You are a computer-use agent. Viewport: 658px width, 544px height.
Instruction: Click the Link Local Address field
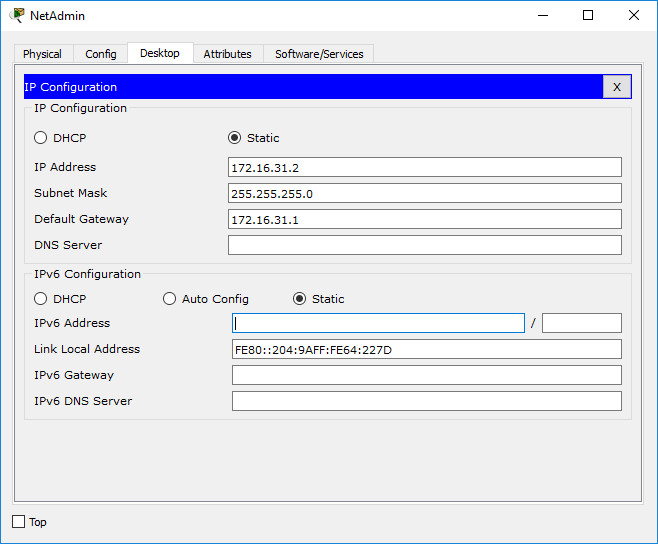click(427, 349)
